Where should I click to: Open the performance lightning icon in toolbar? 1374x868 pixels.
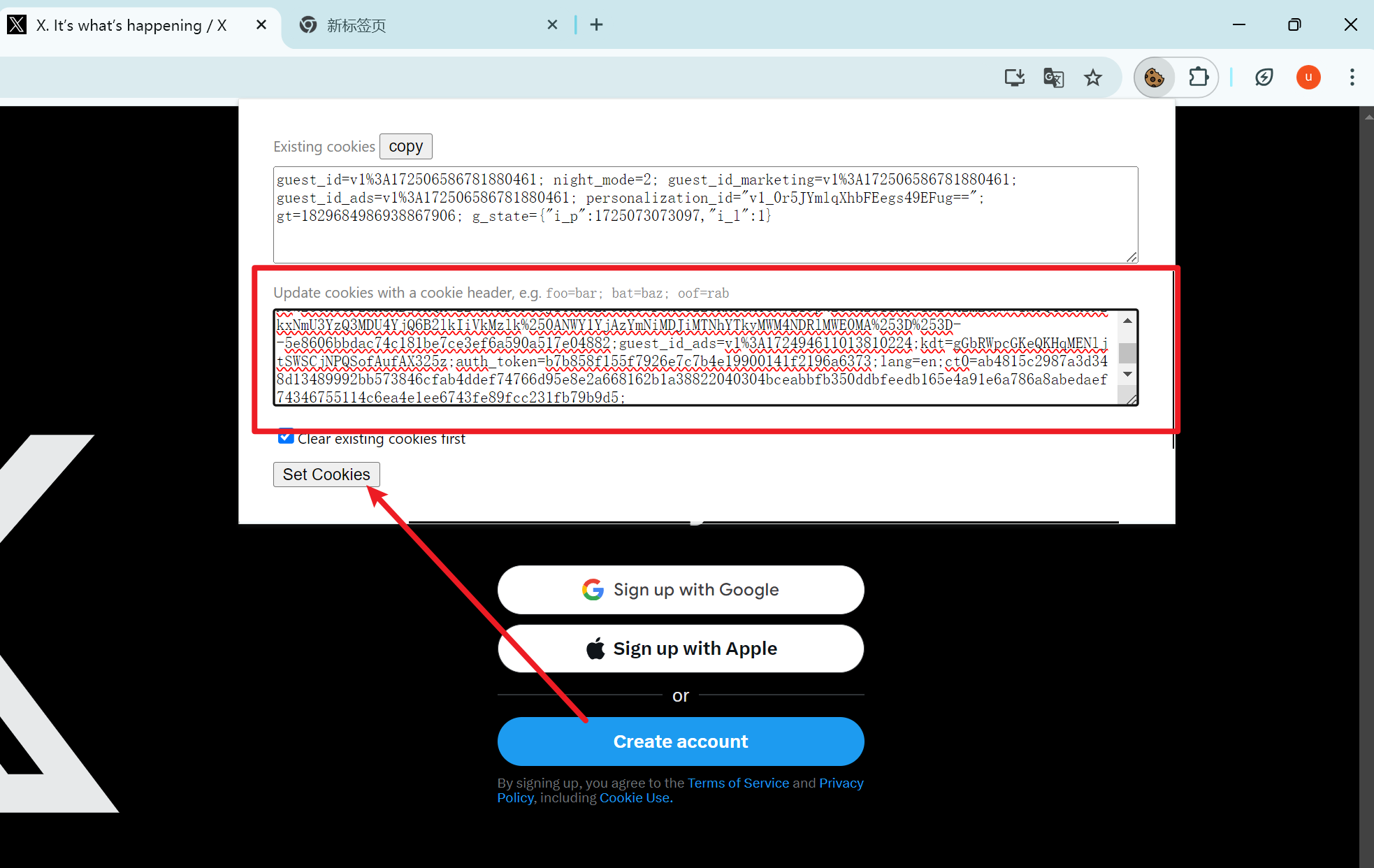1264,77
